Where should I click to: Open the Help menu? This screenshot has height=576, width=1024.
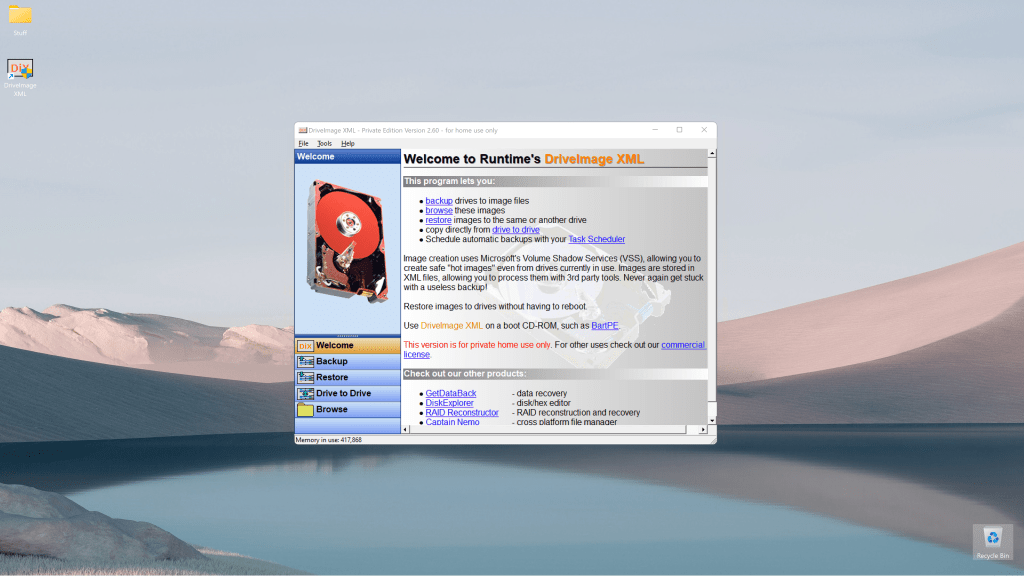(x=347, y=144)
